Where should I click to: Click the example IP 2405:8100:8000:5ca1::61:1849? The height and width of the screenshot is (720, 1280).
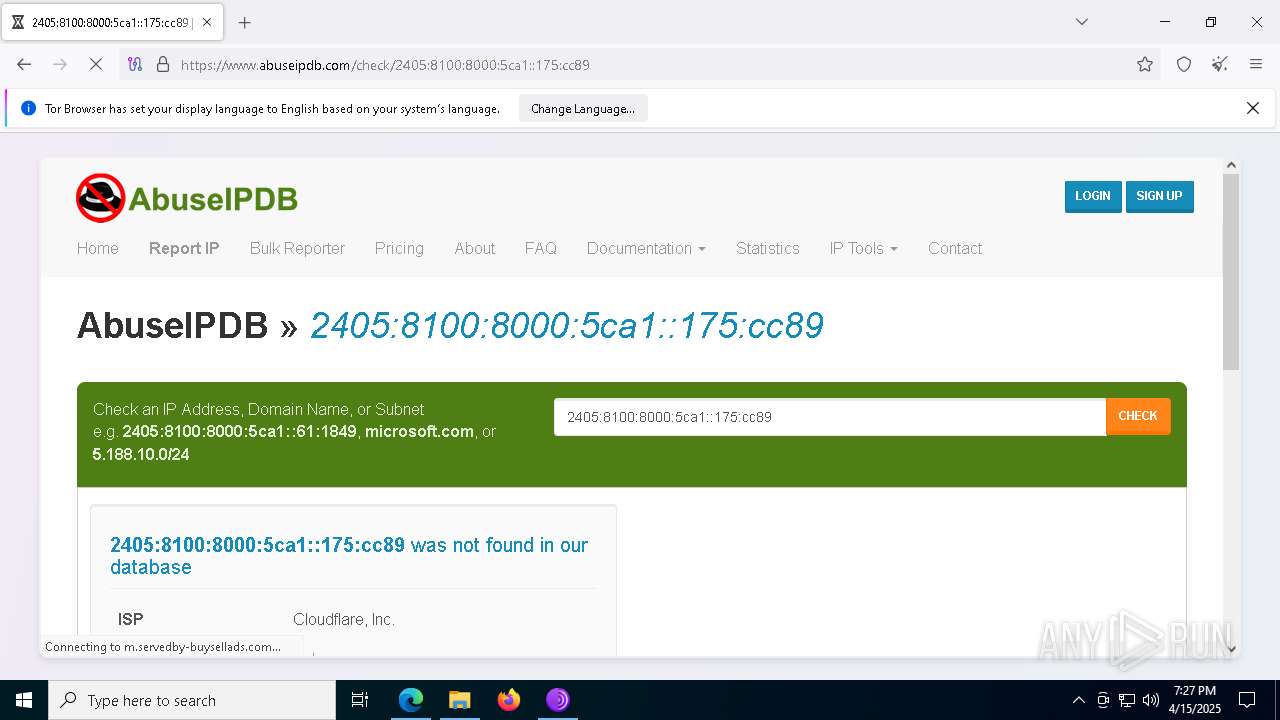click(x=239, y=431)
